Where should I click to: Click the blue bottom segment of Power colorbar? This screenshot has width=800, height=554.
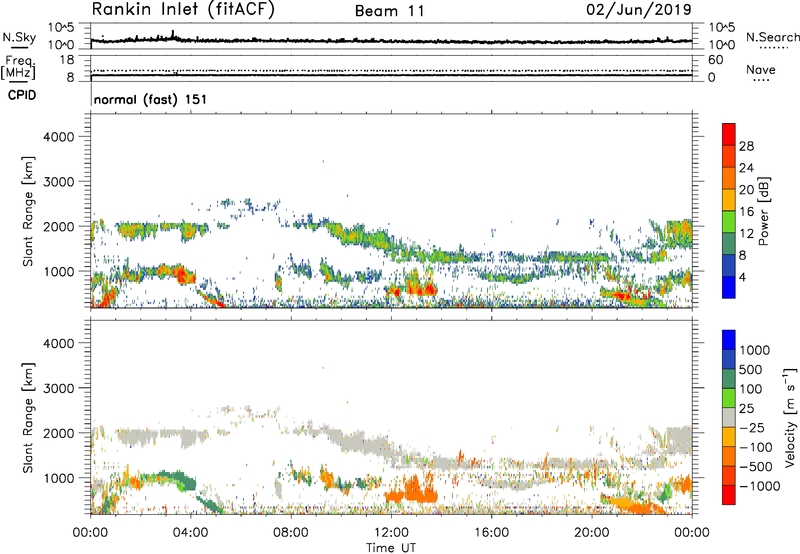point(729,287)
